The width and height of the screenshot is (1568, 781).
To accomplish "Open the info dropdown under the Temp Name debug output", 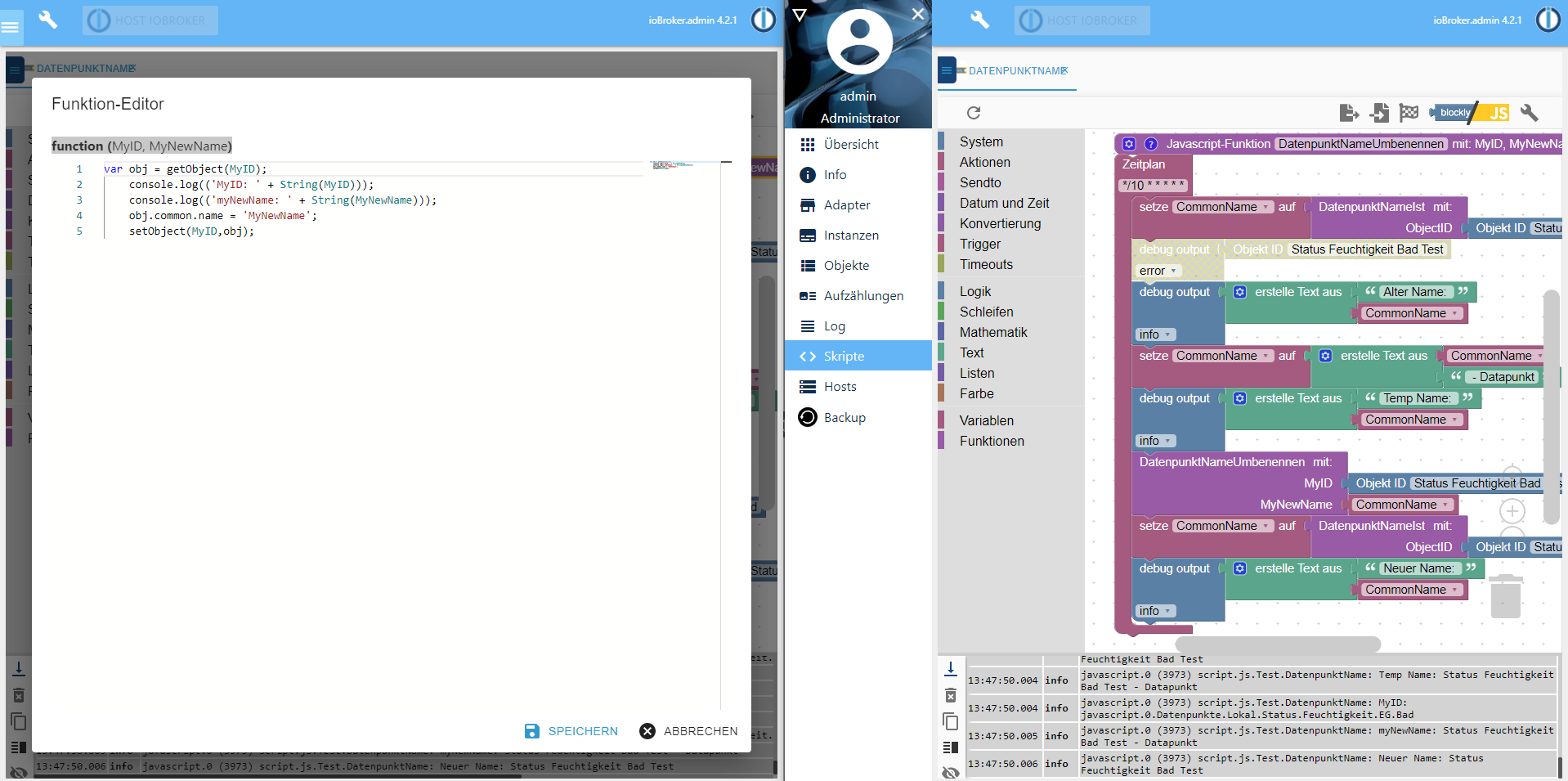I will tap(1155, 441).
